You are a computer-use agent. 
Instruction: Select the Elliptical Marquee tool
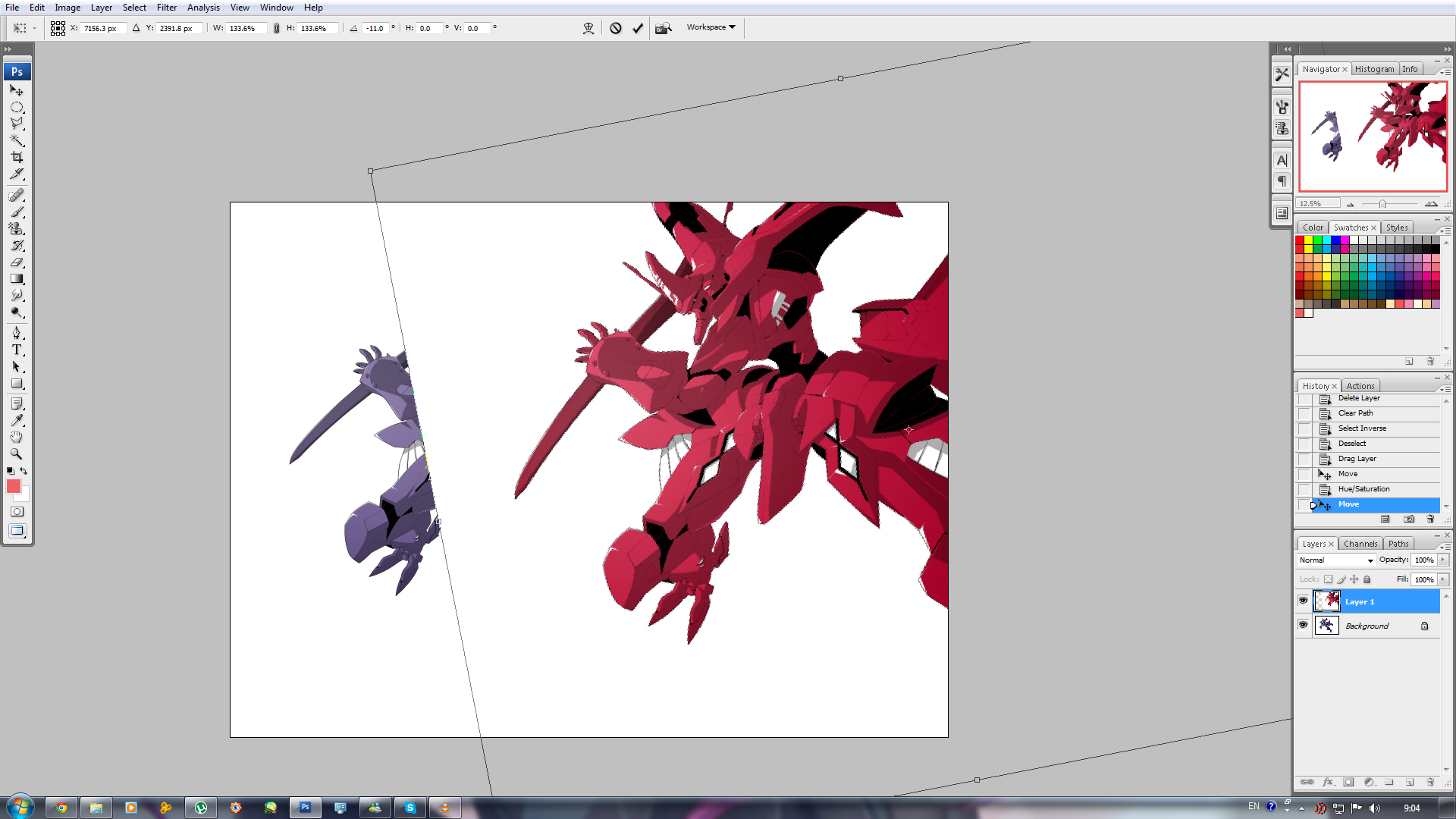16,107
